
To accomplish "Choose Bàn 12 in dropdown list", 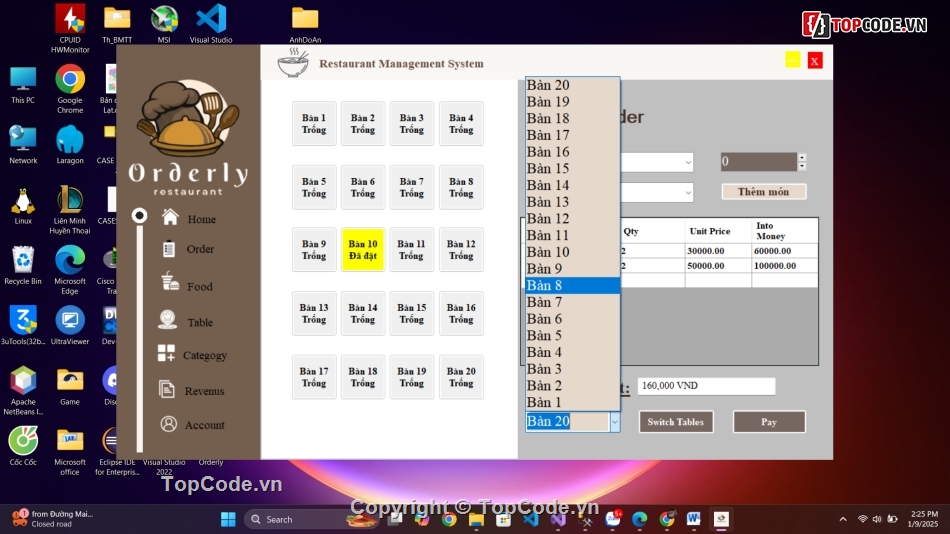I will [573, 218].
